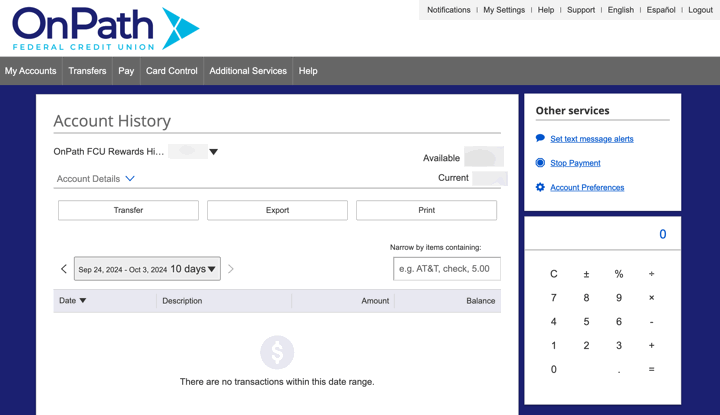720x415 pixels.
Task: Open the Set text message alerts link
Action: pos(591,139)
